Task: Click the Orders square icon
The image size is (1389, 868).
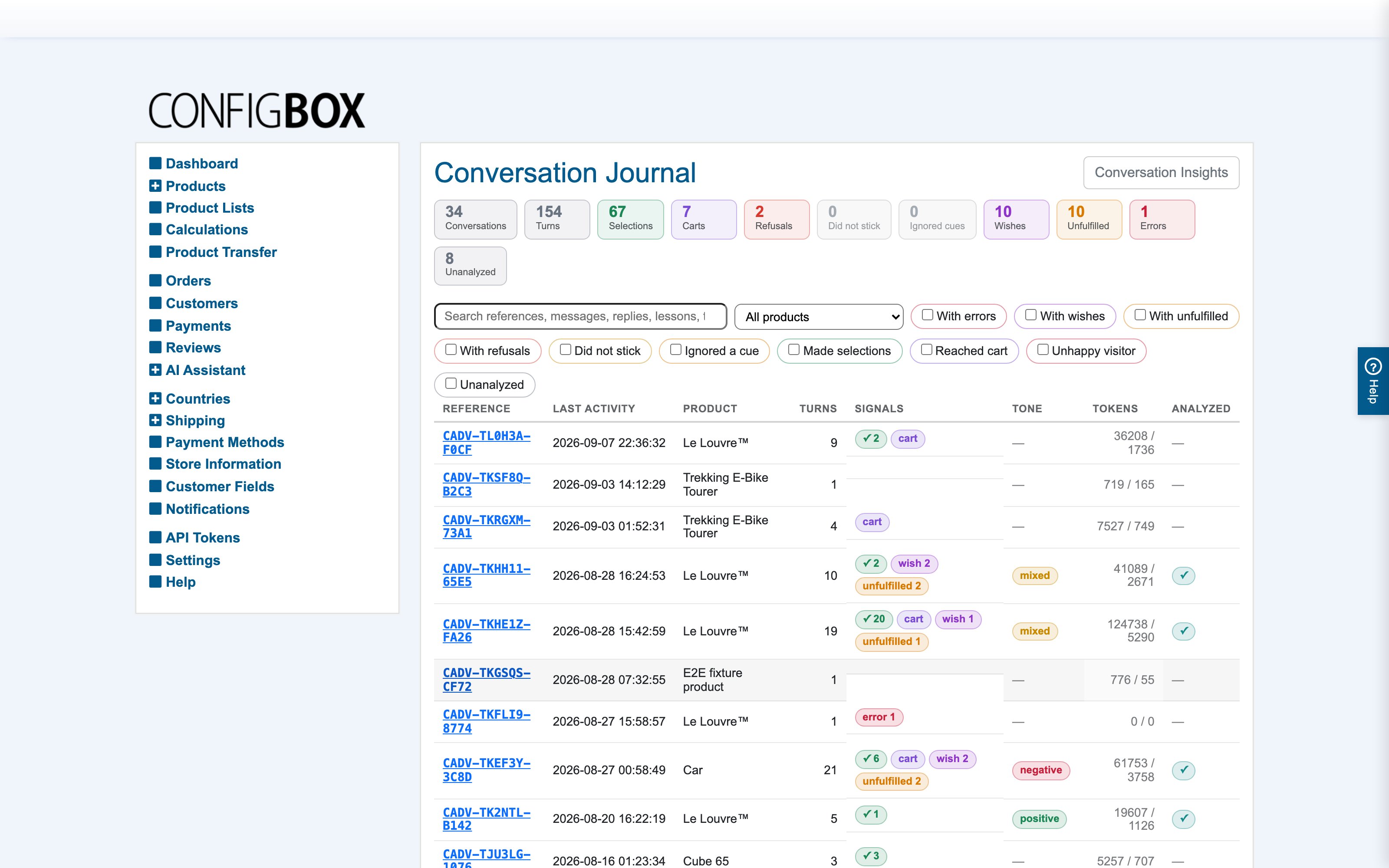Action: tap(155, 280)
